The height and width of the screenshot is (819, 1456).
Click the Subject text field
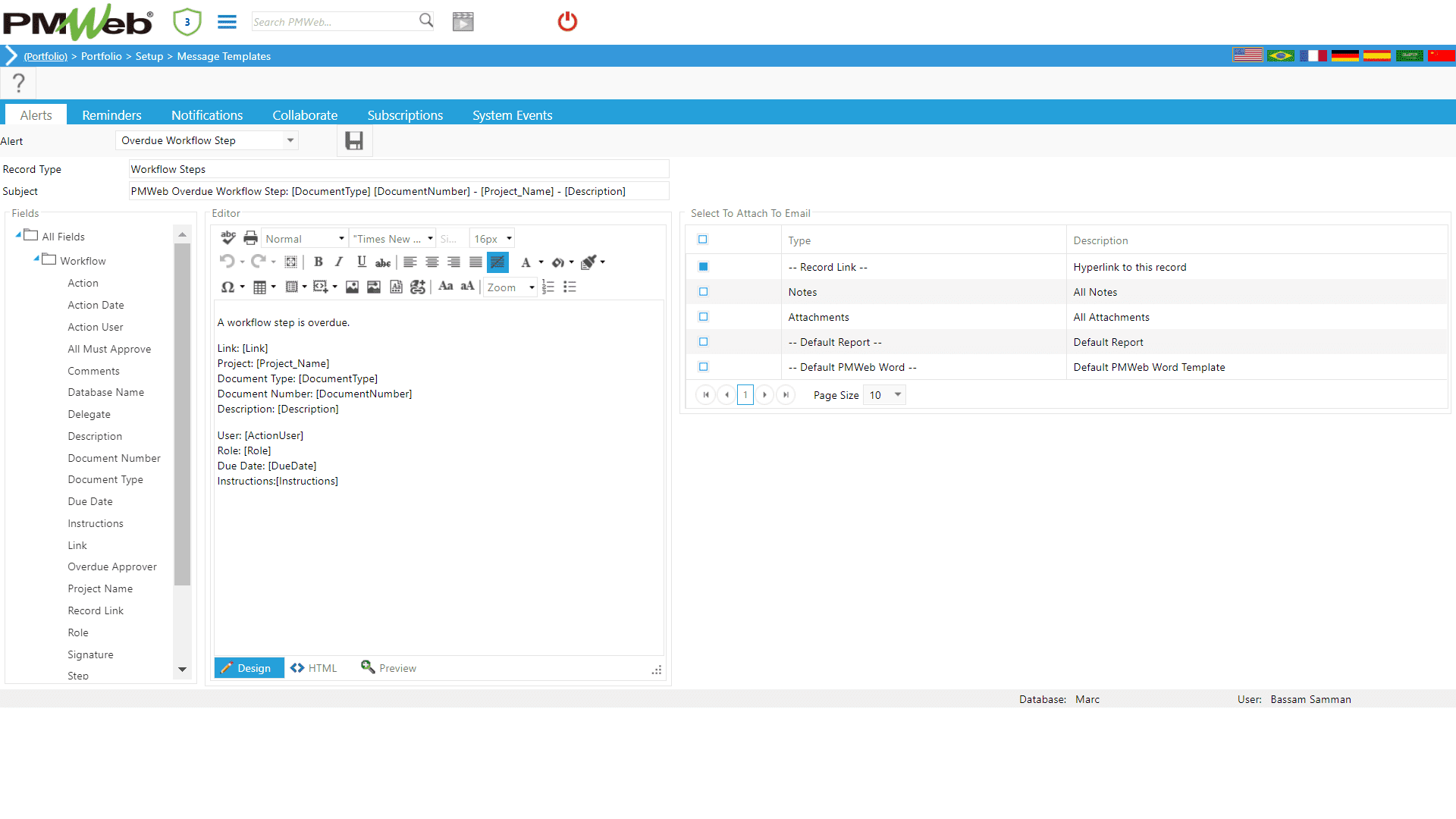click(x=399, y=191)
